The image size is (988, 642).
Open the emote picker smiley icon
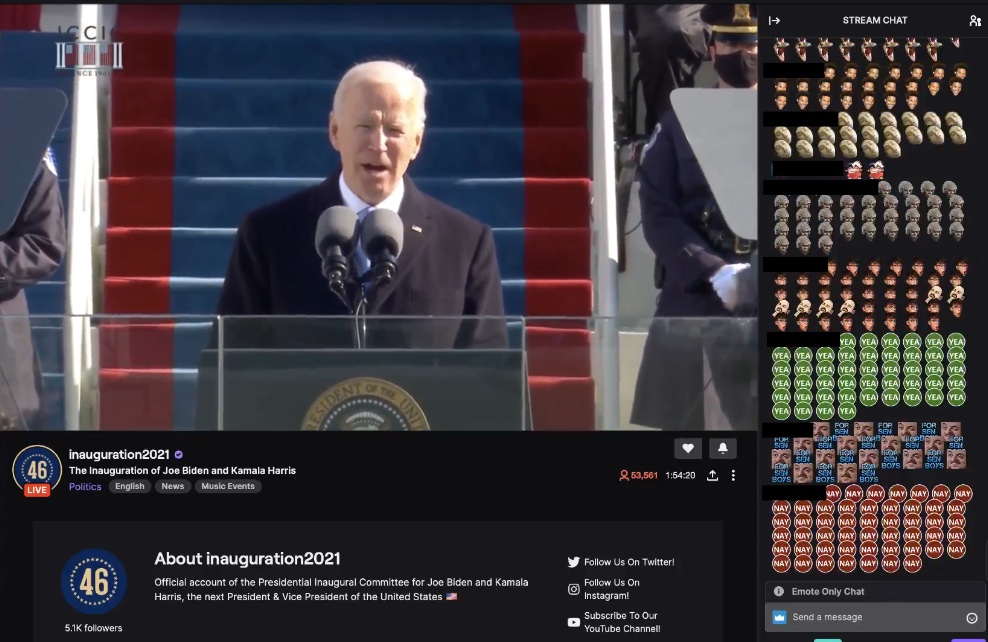point(972,618)
